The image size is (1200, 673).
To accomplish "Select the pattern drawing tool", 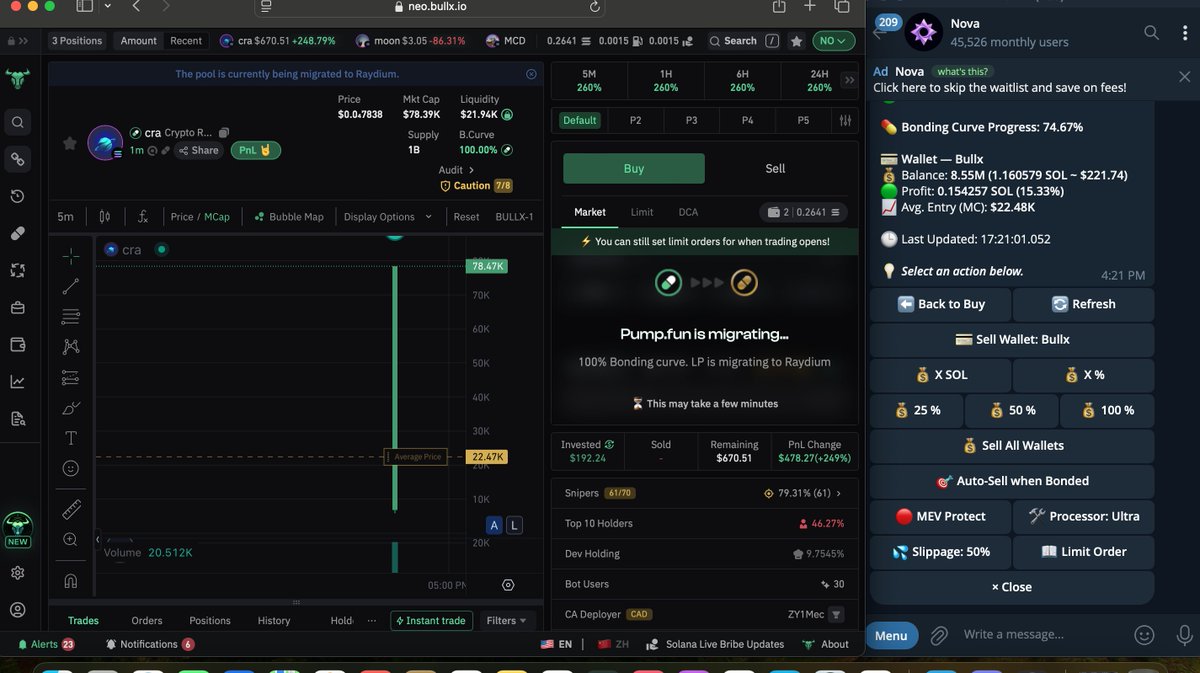I will coord(71,347).
